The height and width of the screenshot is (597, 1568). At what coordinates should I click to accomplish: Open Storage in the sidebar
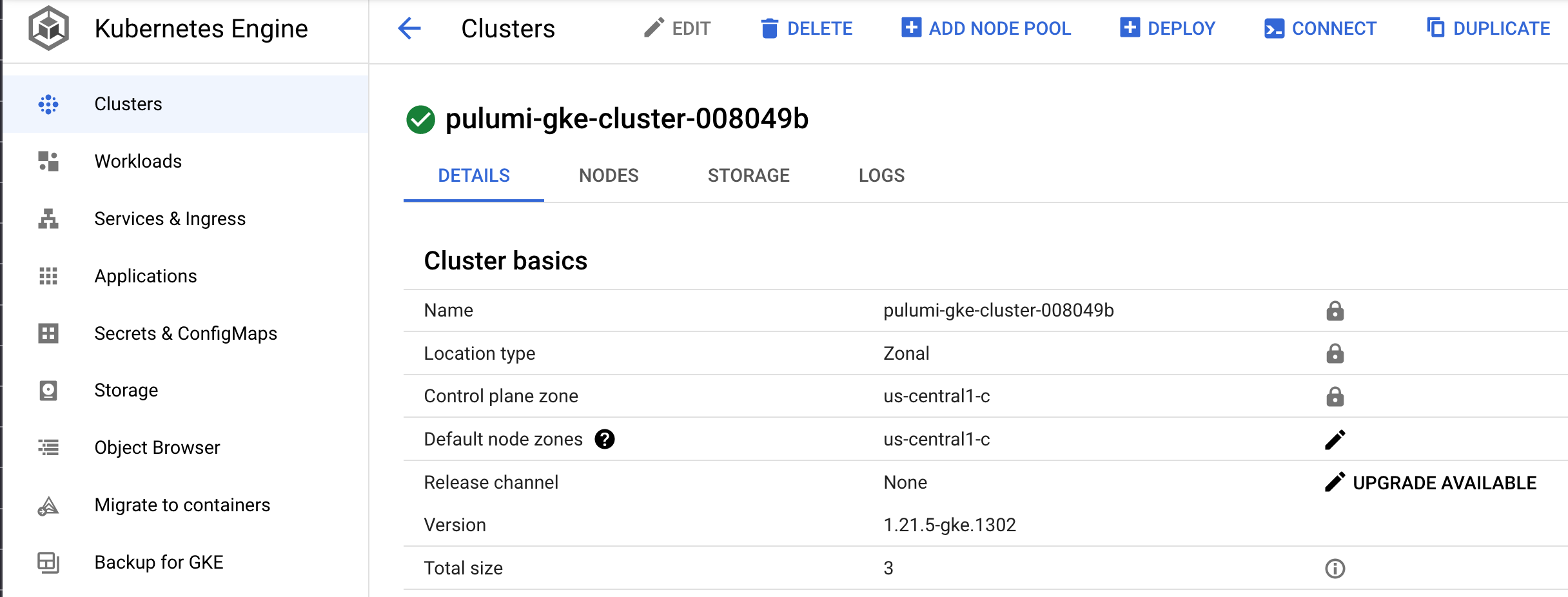point(186,391)
